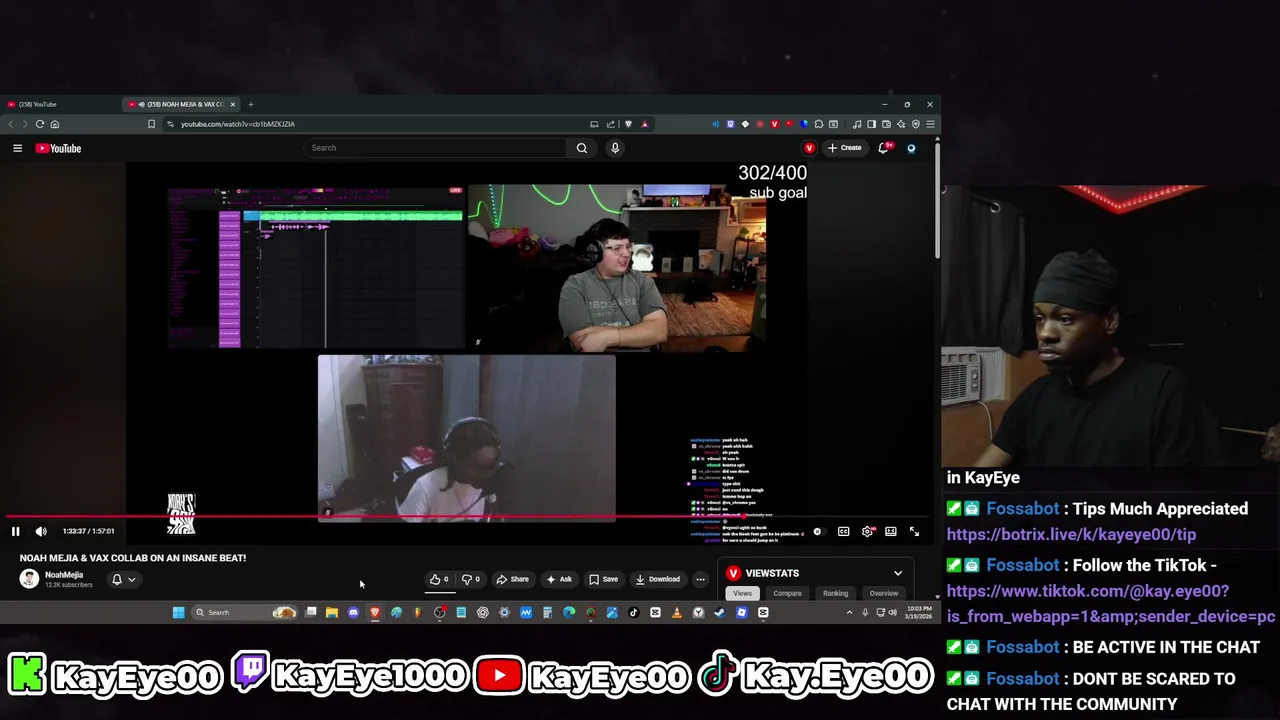The image size is (1280, 720).
Task: Click the Brave Shields lion icon
Action: tap(628, 124)
